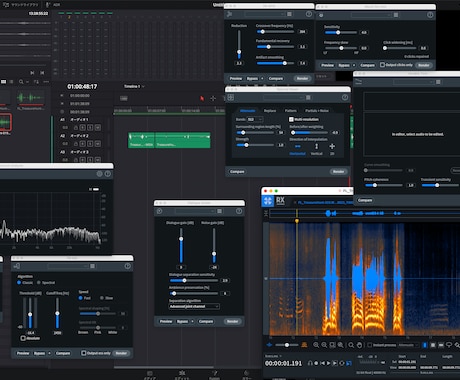Viewport: 460px width, 380px height.
Task: Select Classic algorithm radio button
Action: click(x=19, y=282)
